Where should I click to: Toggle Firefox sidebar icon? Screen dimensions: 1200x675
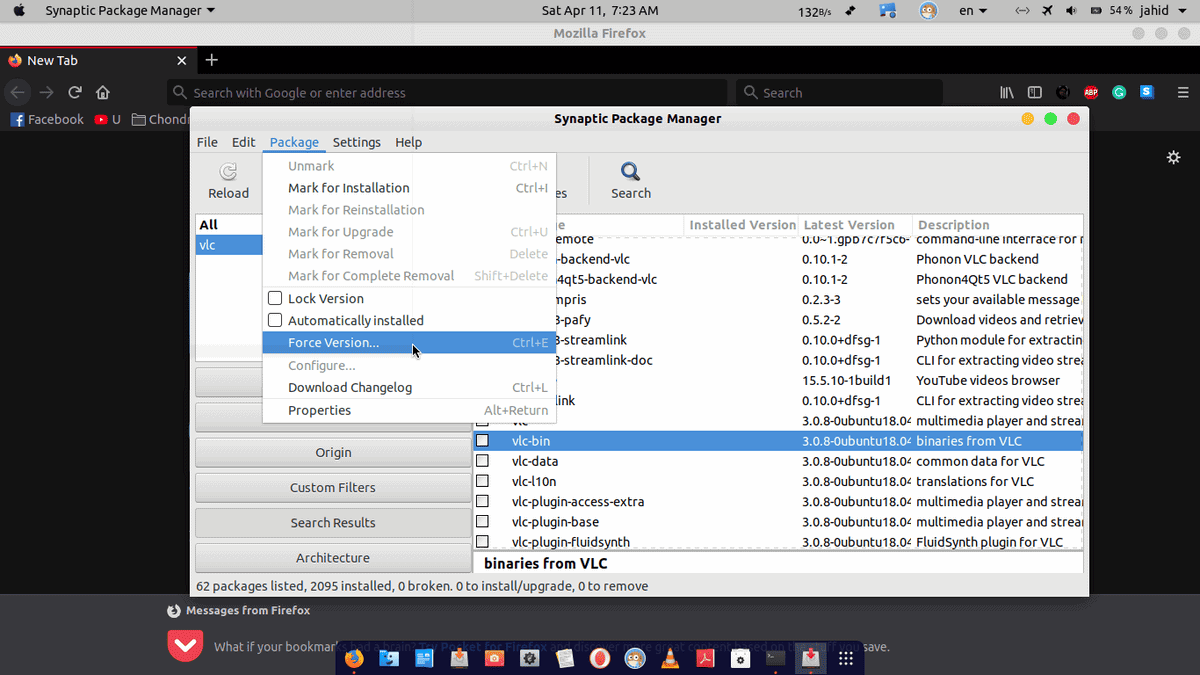coord(1035,92)
